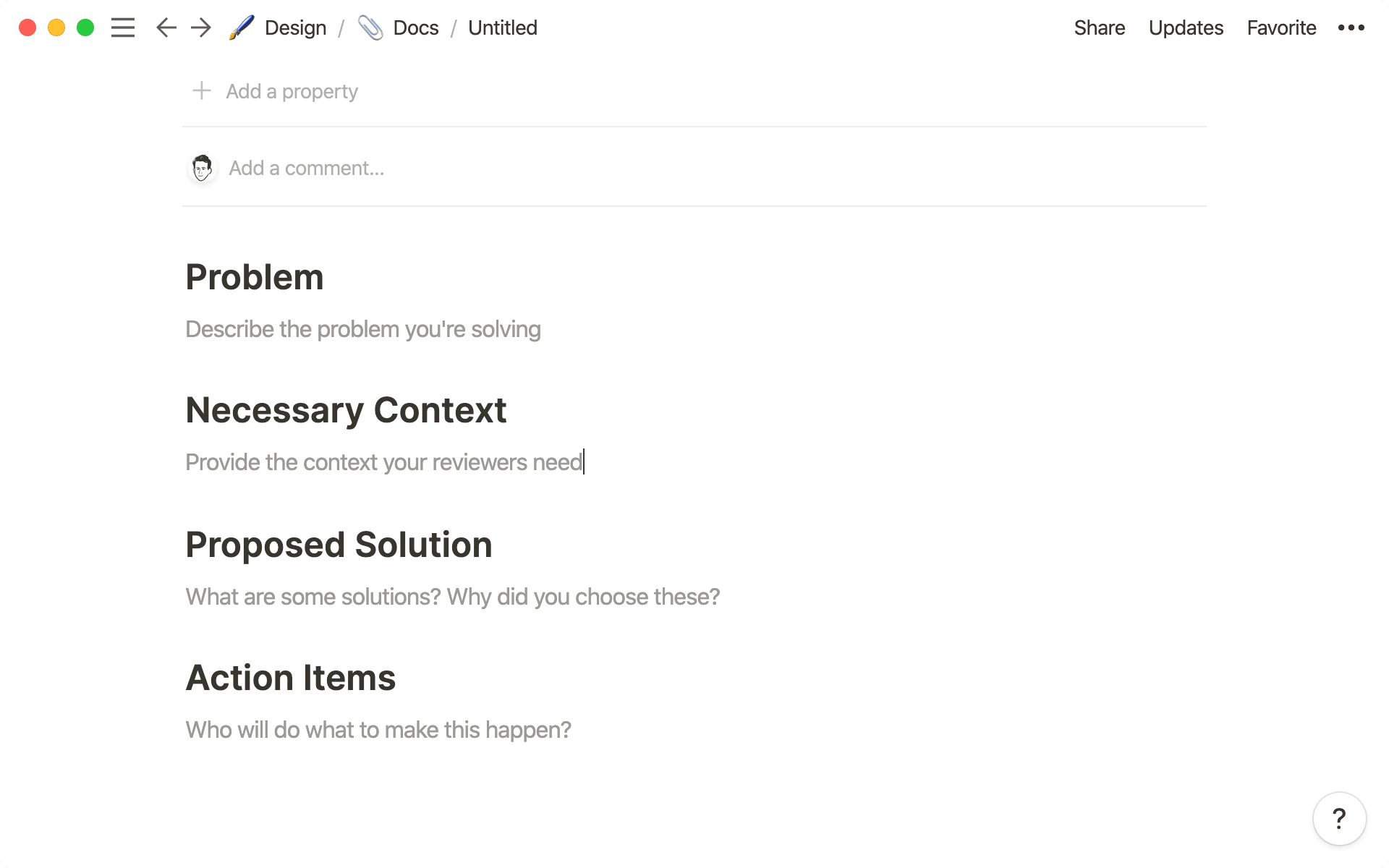Select the Problem heading
Screen dimensions: 1389x868
pyautogui.click(x=255, y=277)
